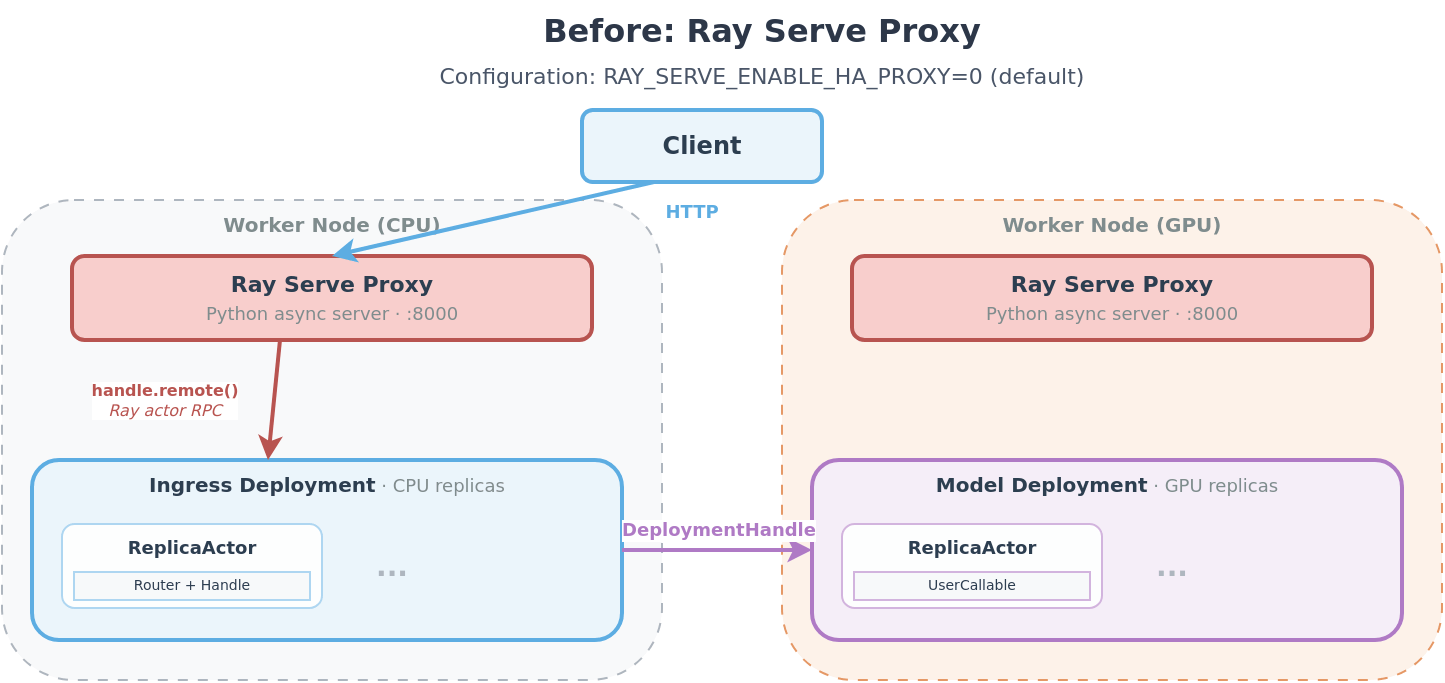Toggle the Router + Handle component
The image size is (1445, 683).
coord(192,586)
